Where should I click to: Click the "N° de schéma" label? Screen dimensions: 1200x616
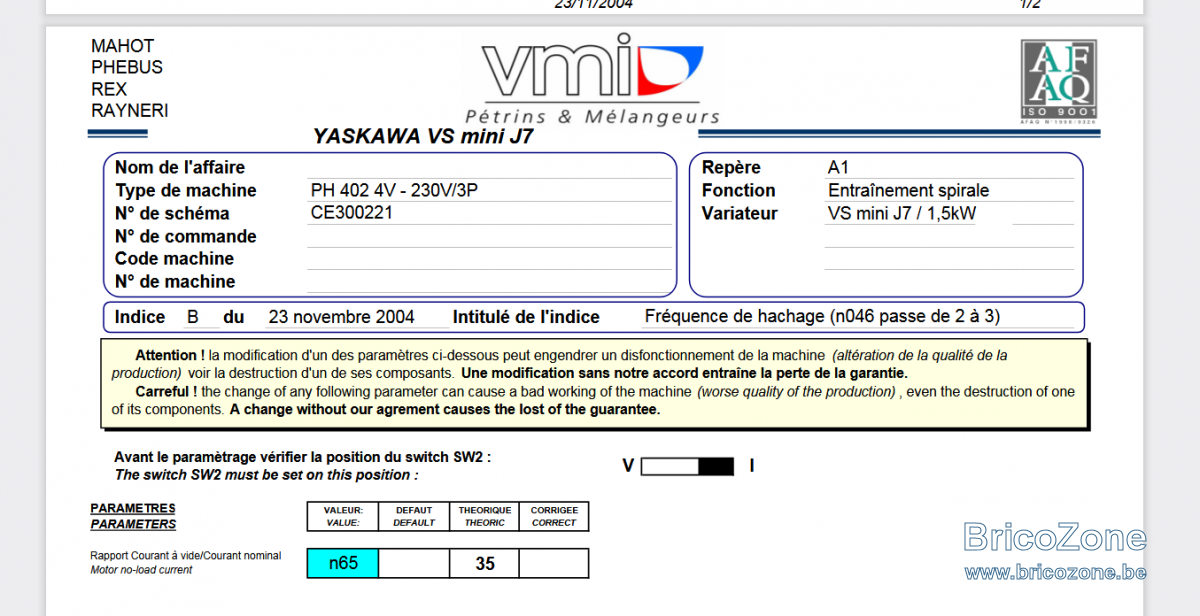coord(172,214)
